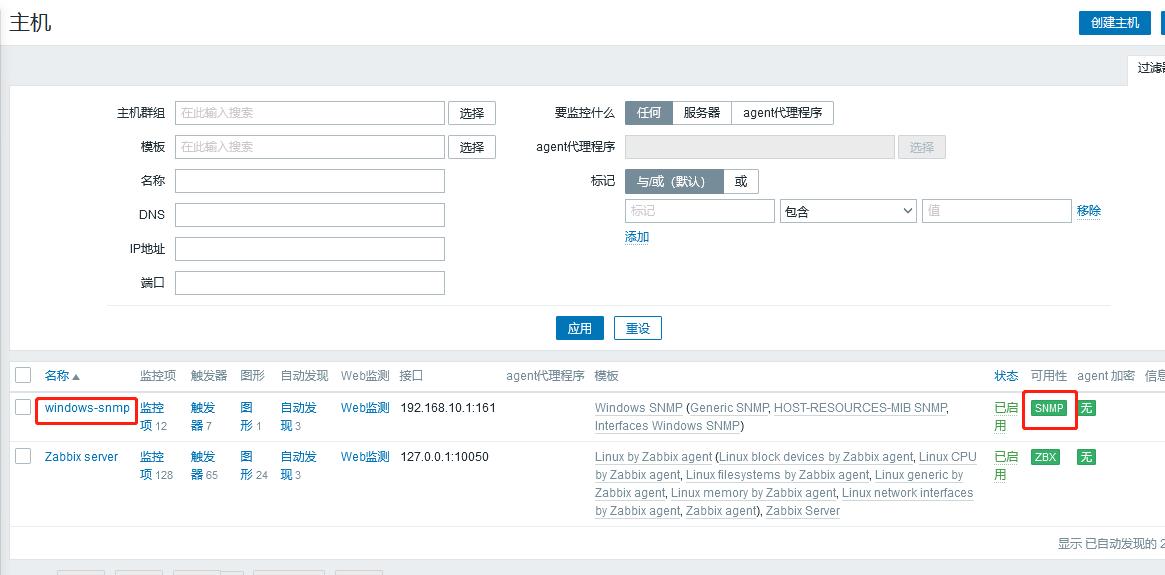Screen dimensions: 1165x575
Task: Click the green ZBX availability badge
Action: (x=1045, y=457)
